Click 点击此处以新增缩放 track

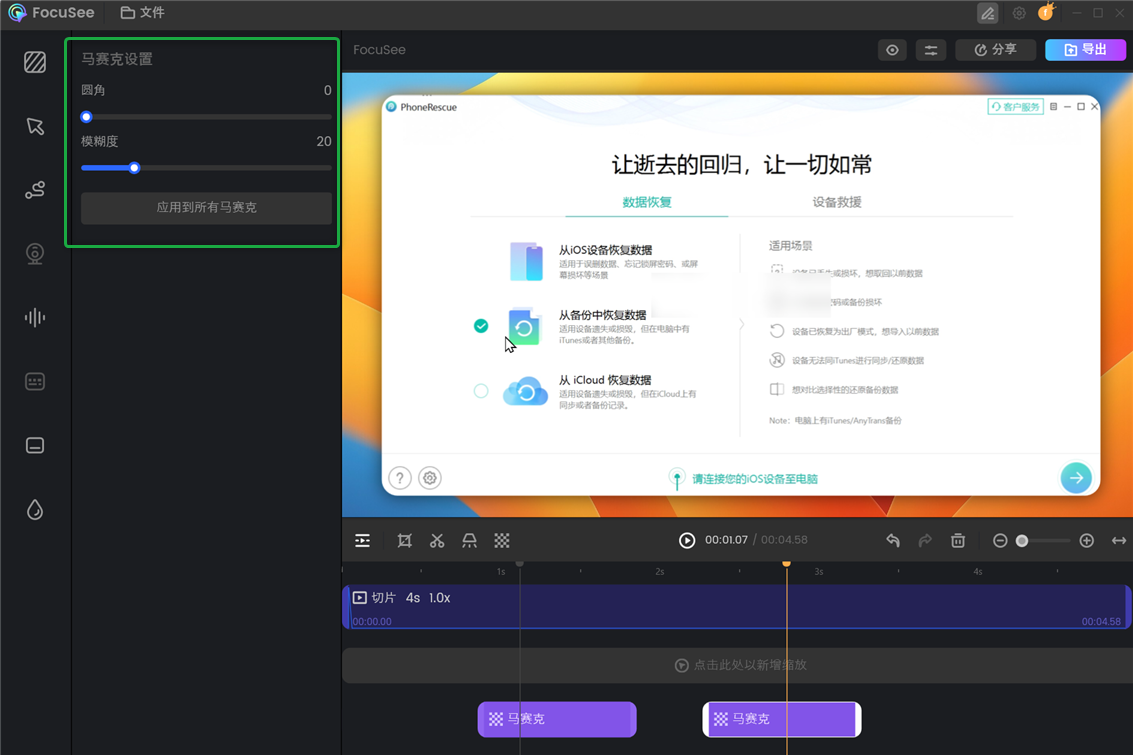[736, 665]
